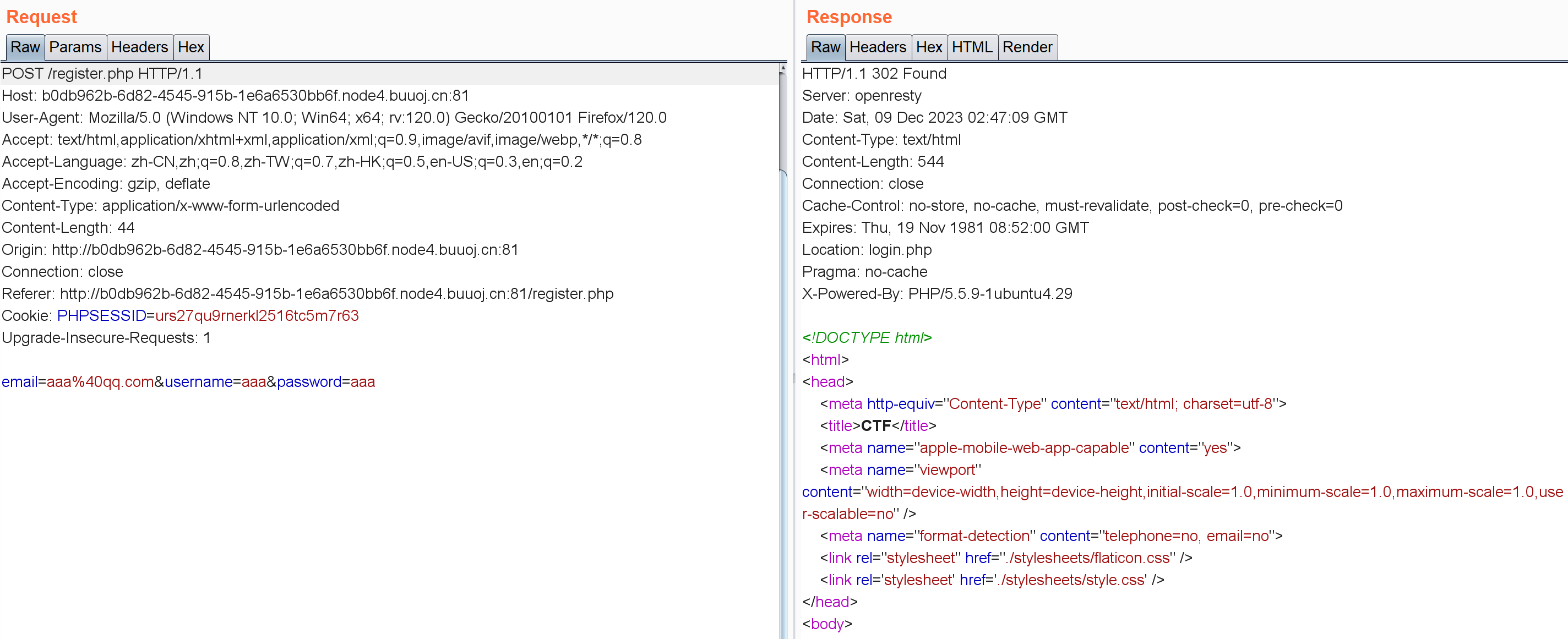
Task: Click the email parameter value aaa%40qq.com
Action: [100, 381]
